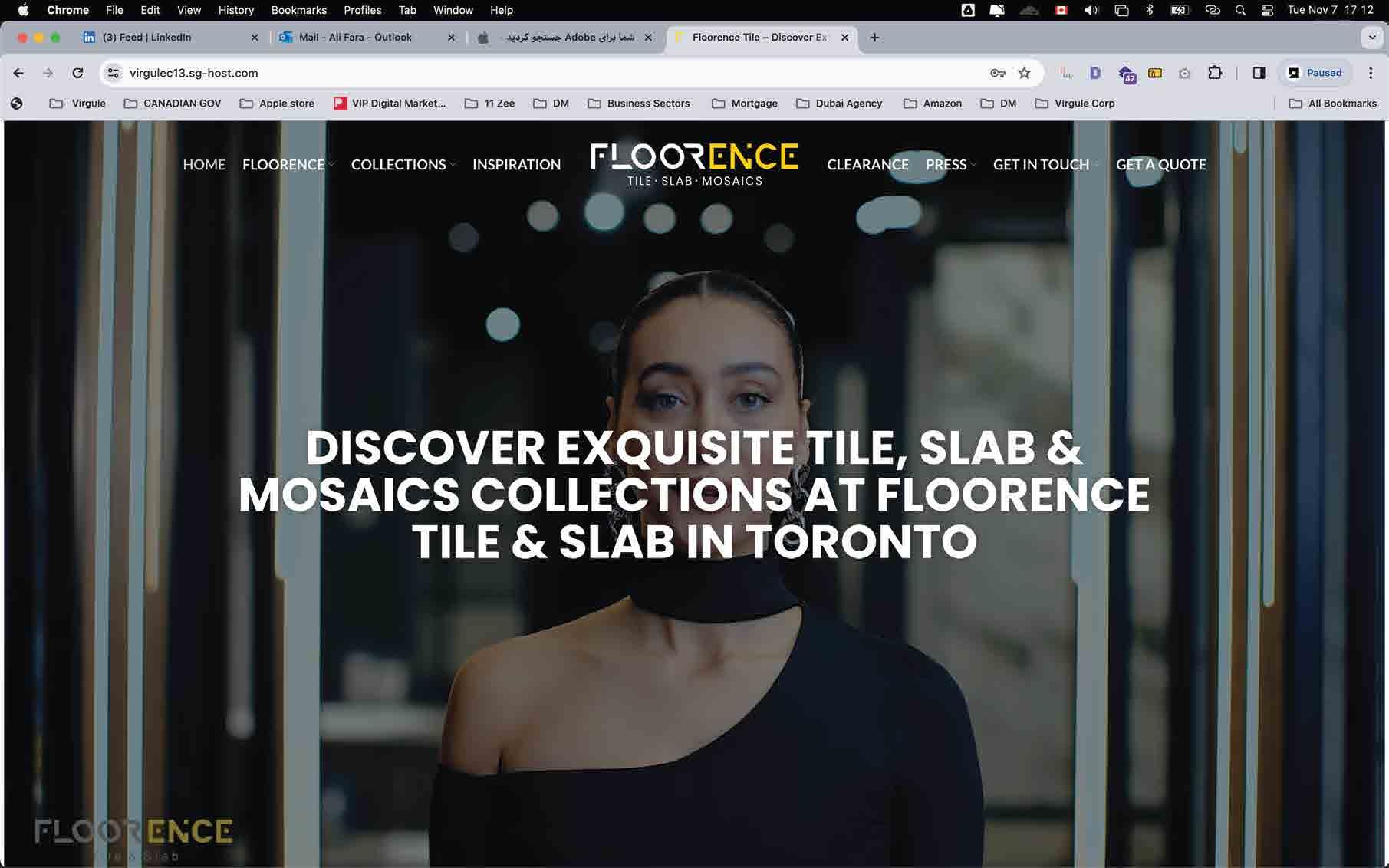Open the yellow extension icon in toolbar

(x=1155, y=73)
